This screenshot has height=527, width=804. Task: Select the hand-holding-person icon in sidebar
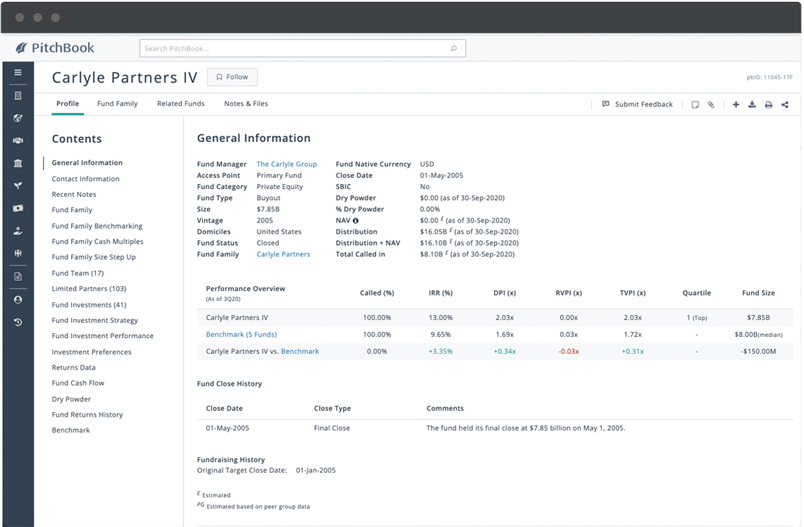18,231
